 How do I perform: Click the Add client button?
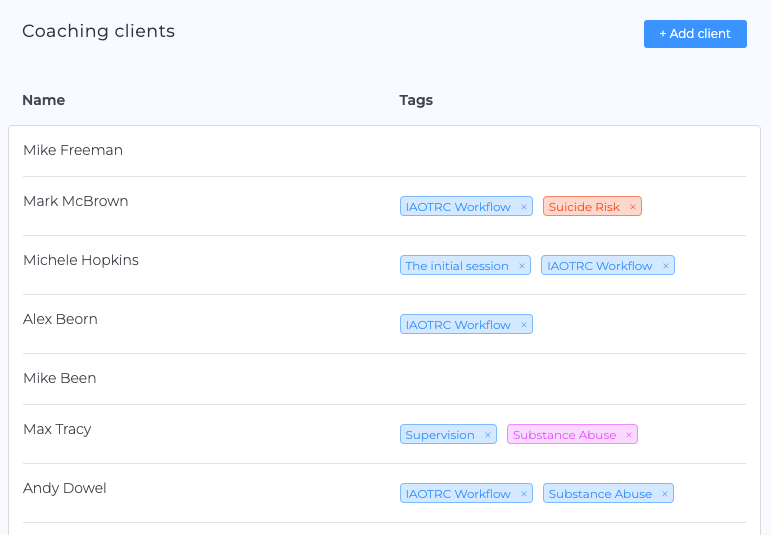click(695, 34)
